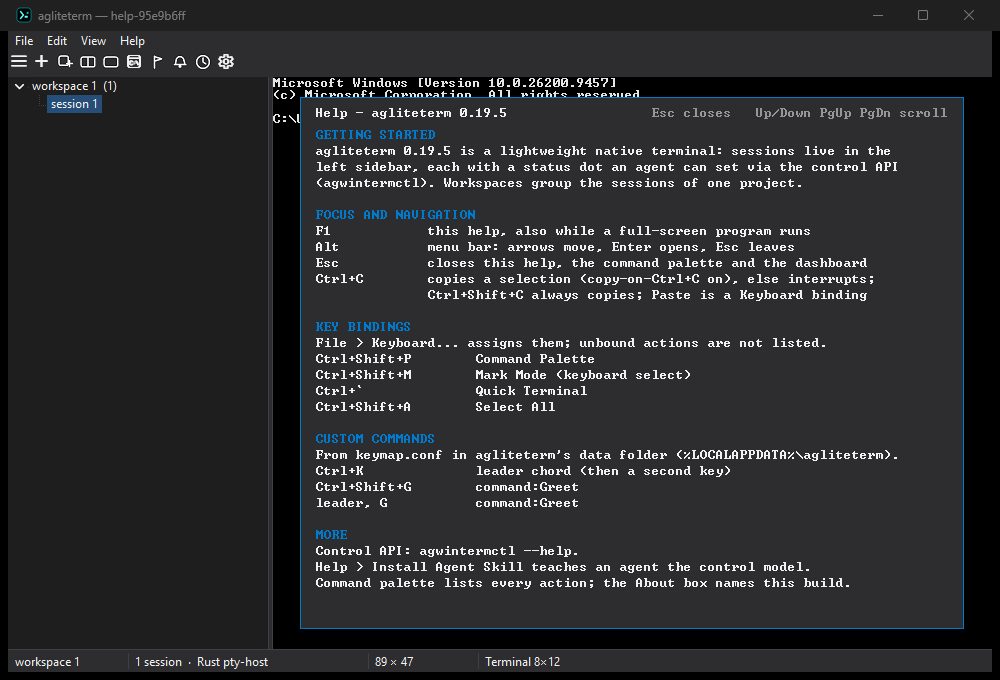Click the 'CUSTOM COMMANDS' heading
The height and width of the screenshot is (680, 1000).
coord(375,439)
